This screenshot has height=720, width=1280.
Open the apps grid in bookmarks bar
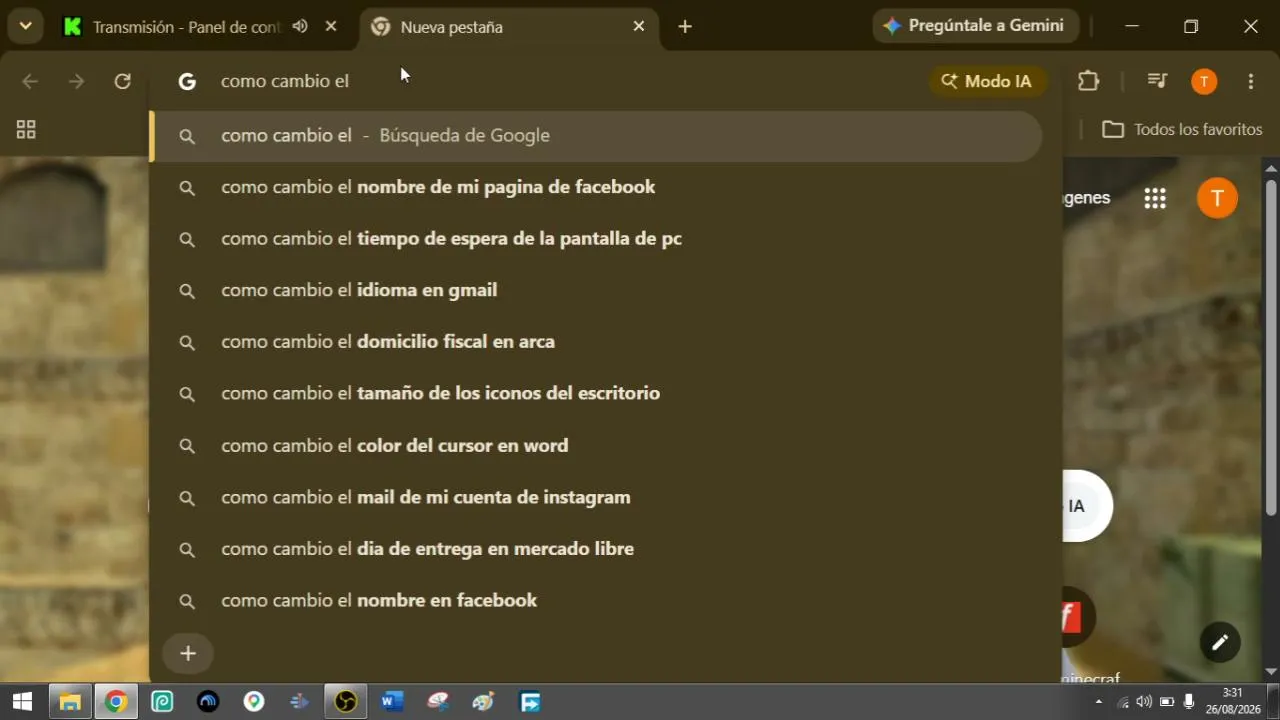(x=26, y=130)
